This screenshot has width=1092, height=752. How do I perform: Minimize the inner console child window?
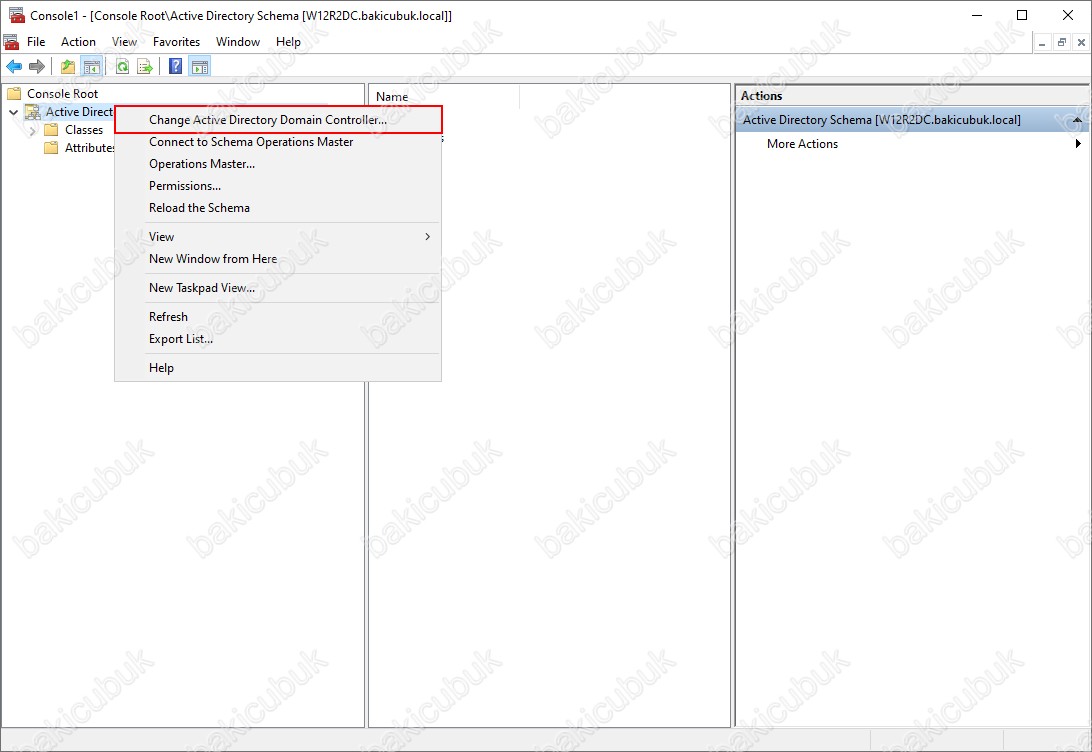[x=1042, y=42]
